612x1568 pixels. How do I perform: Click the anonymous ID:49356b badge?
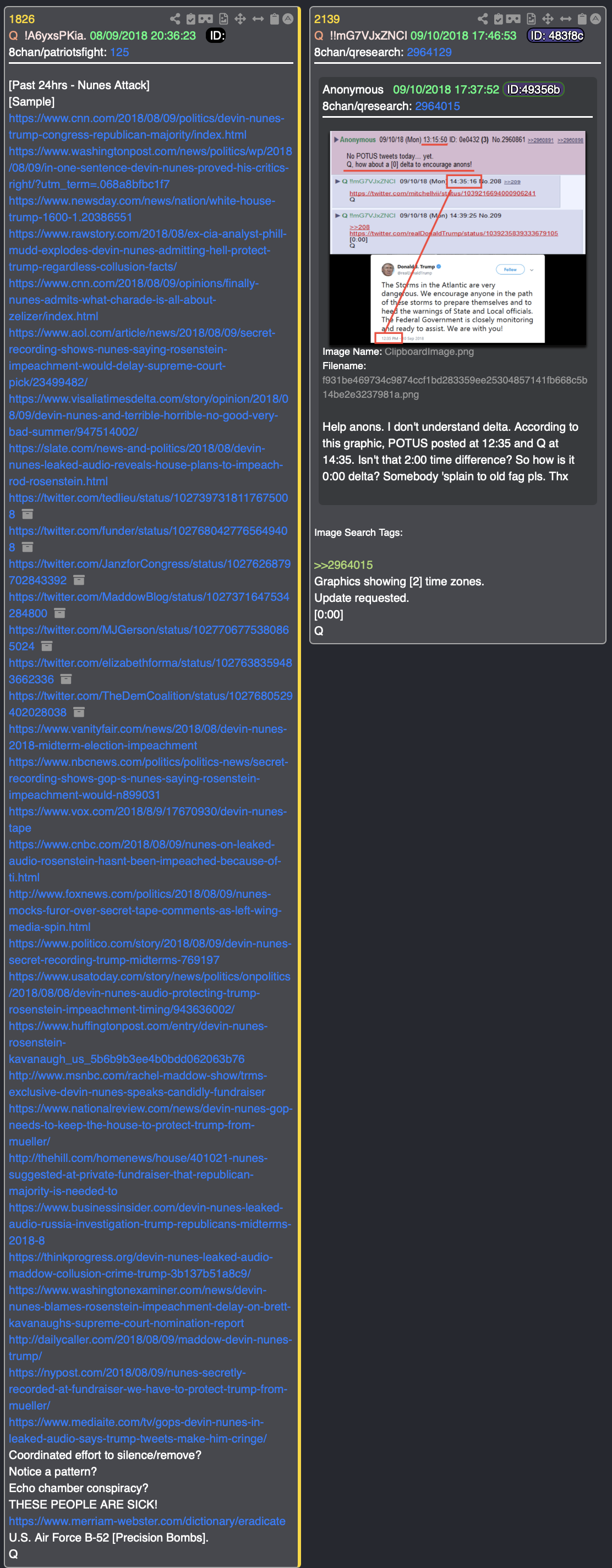tap(533, 90)
